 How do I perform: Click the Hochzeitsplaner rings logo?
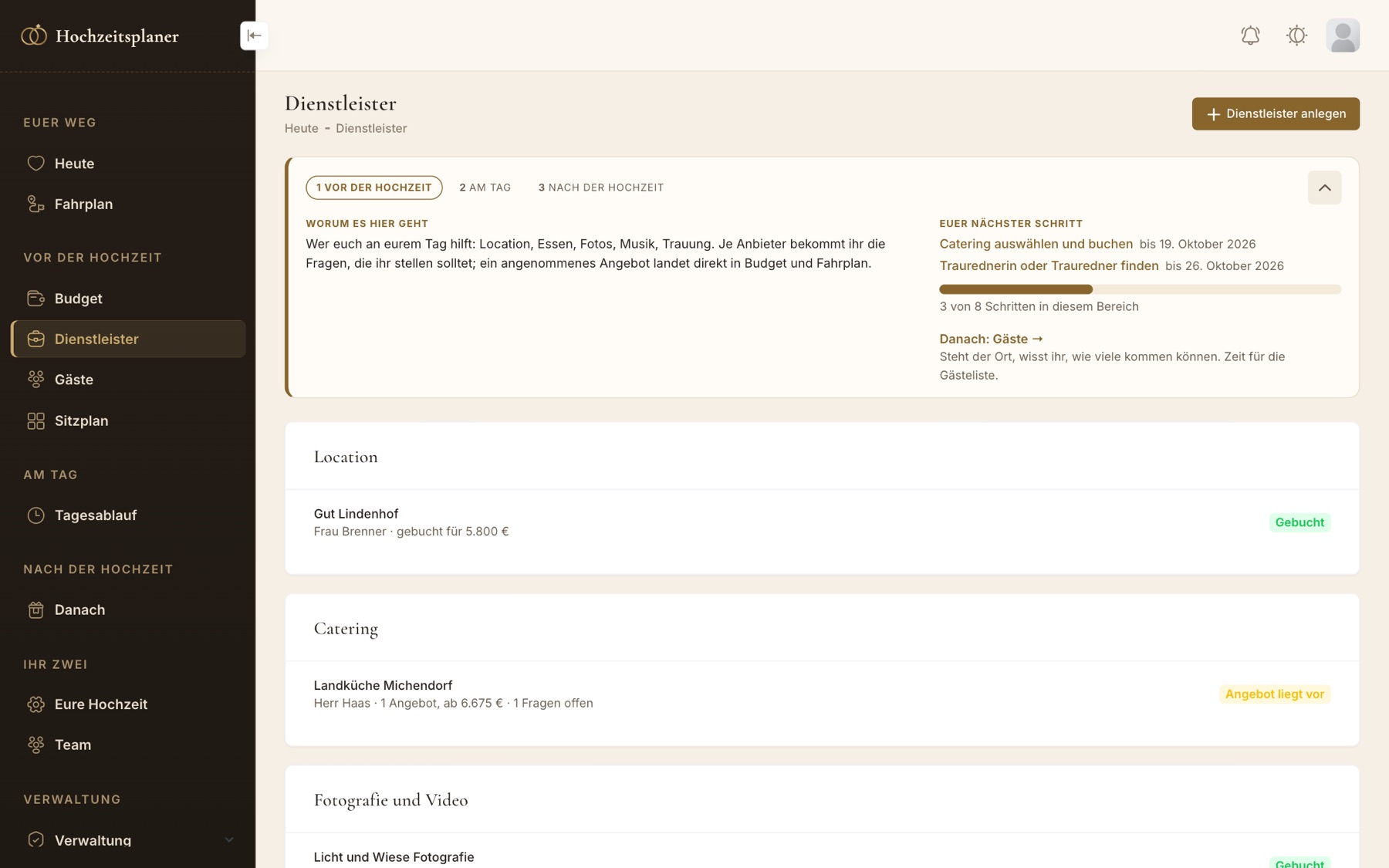pyautogui.click(x=34, y=35)
